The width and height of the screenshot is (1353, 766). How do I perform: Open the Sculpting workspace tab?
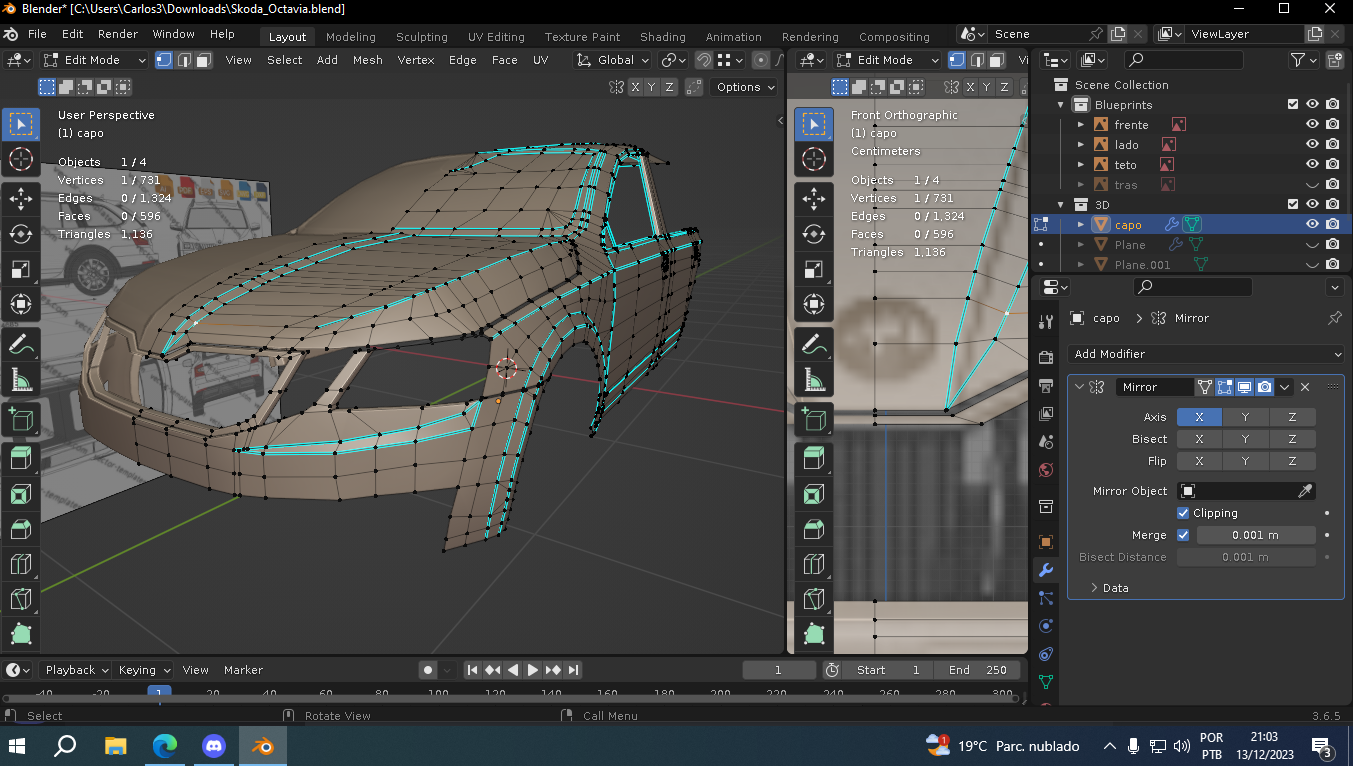(421, 37)
